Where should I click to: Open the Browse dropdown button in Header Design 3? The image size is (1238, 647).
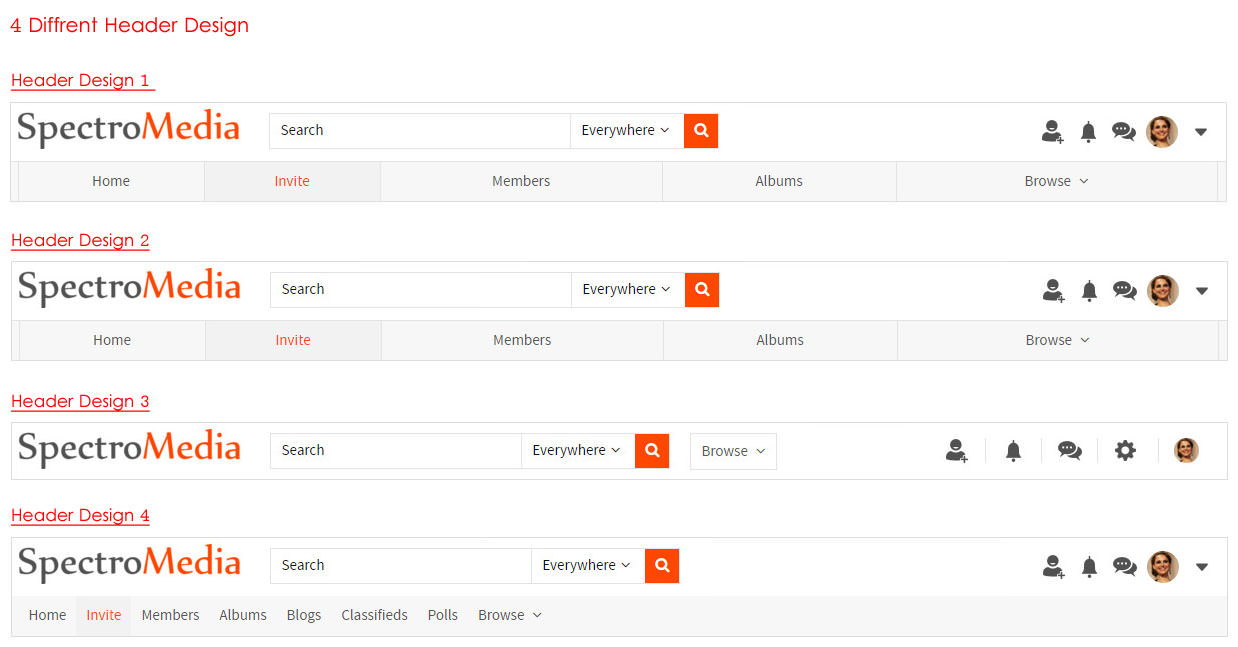pos(733,451)
